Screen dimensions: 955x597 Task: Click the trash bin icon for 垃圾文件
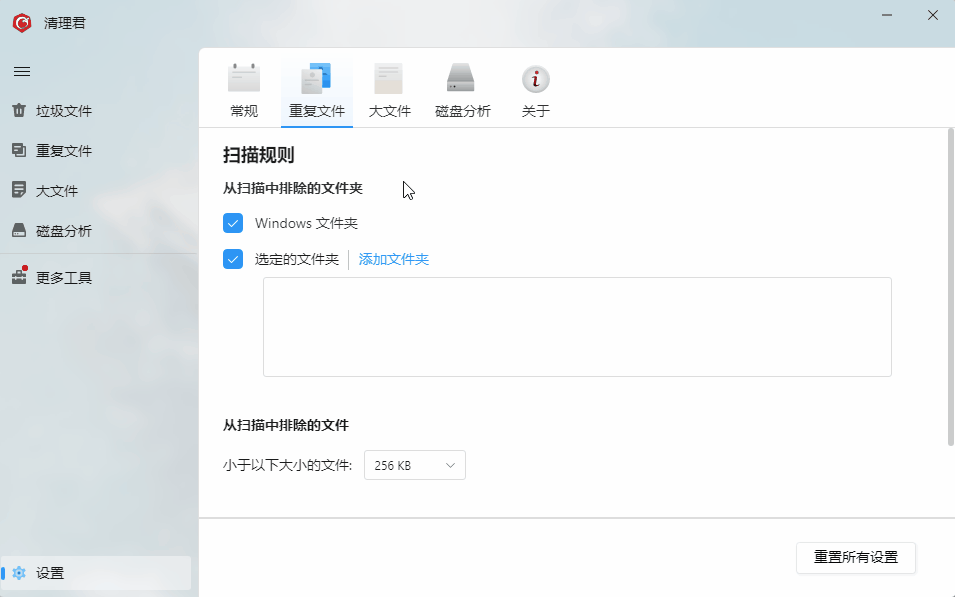[19, 110]
